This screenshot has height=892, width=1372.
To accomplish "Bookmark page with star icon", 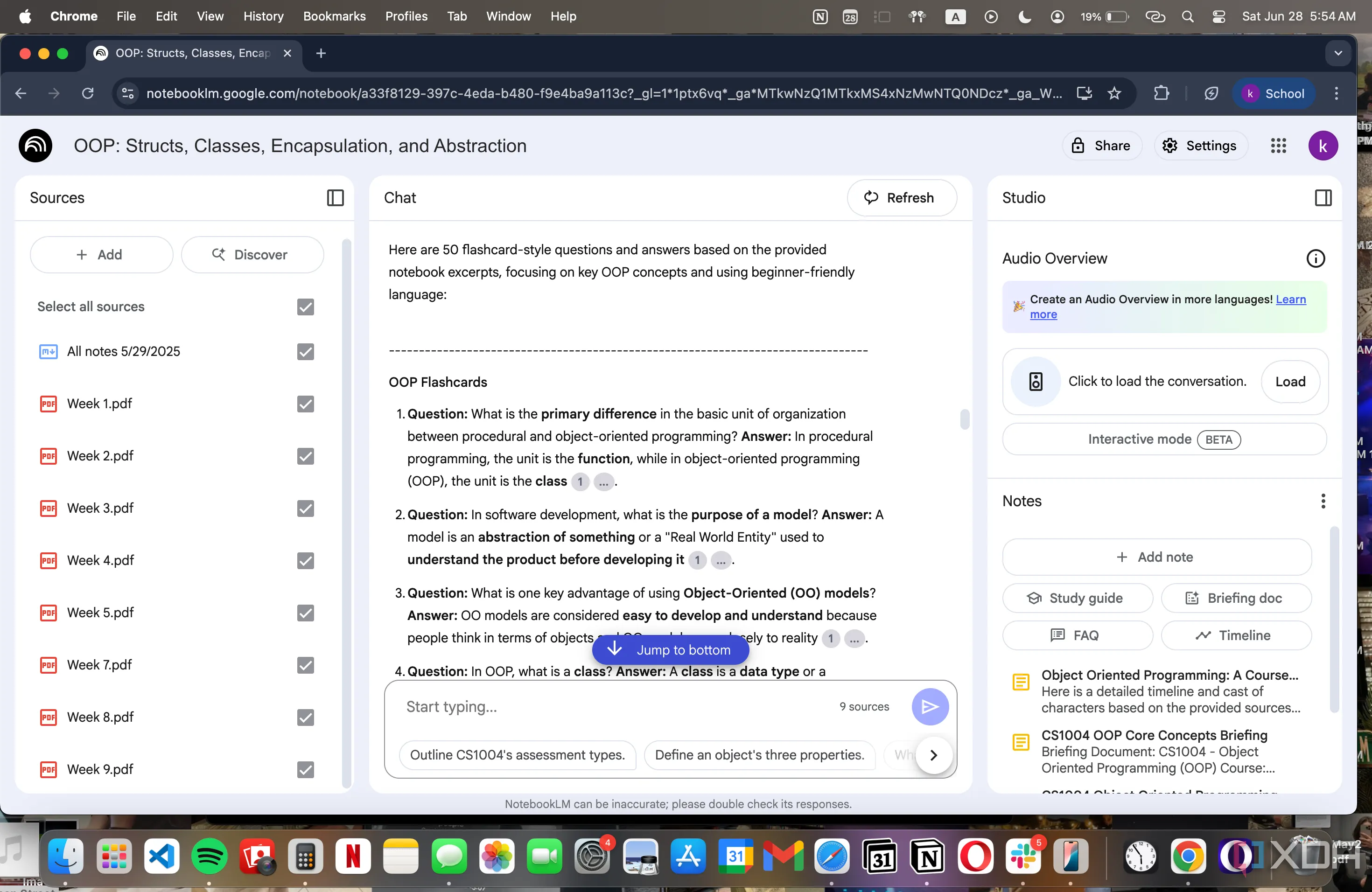I will (x=1114, y=93).
